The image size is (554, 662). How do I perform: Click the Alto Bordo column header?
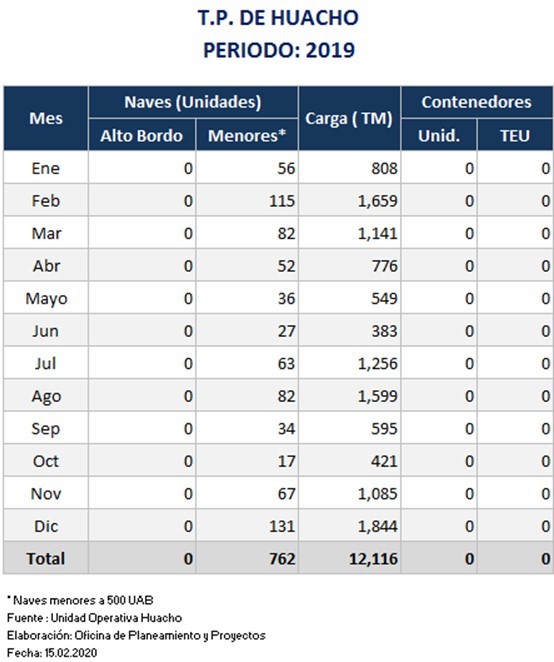point(142,135)
